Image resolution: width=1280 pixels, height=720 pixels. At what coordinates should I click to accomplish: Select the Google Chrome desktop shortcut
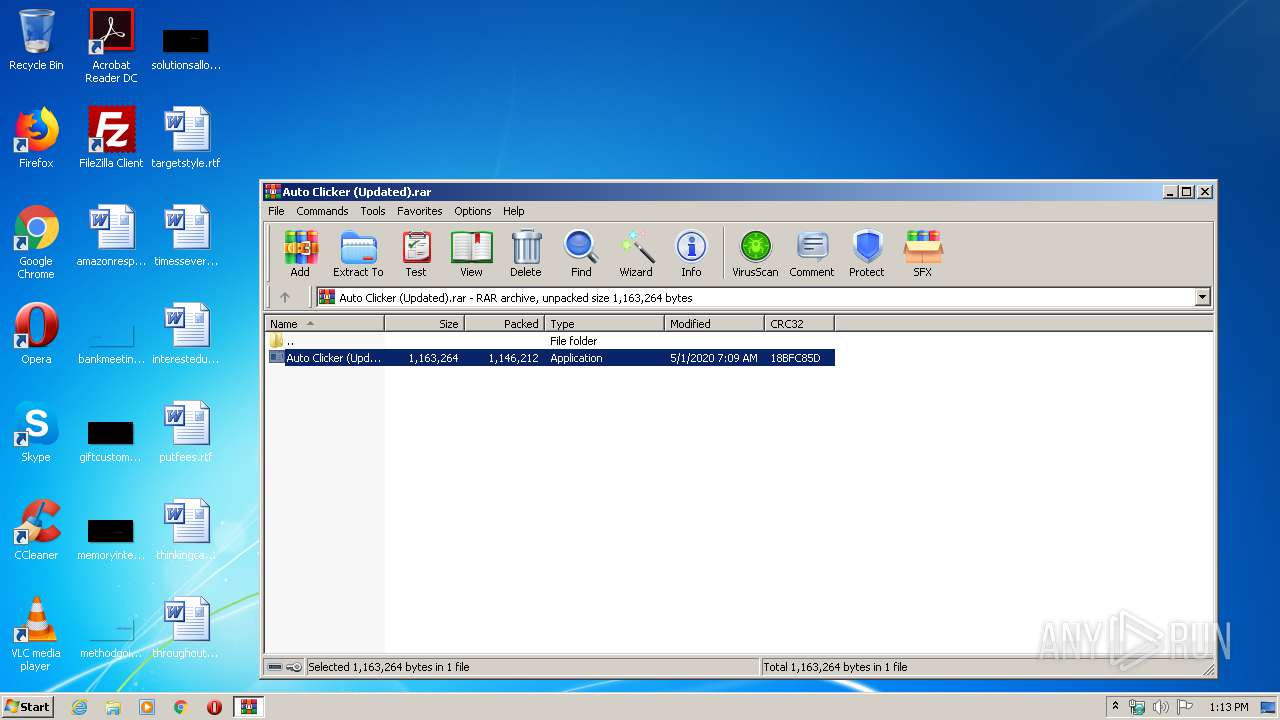click(36, 243)
